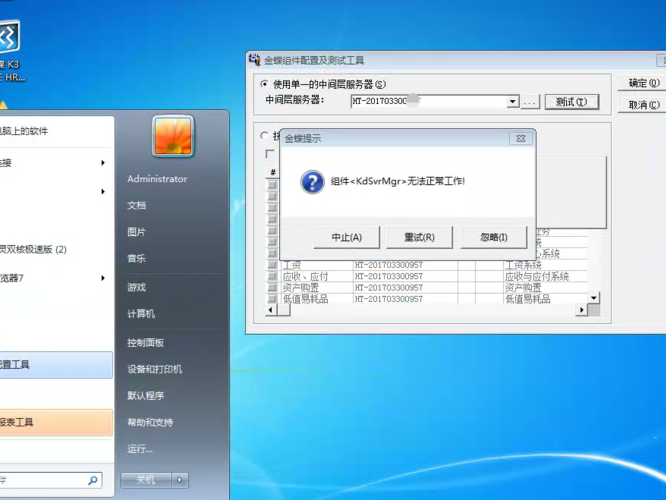Screen dimensions: 666x500
Task: Tick the checkbox in the 资产购置 row
Action: (272, 288)
